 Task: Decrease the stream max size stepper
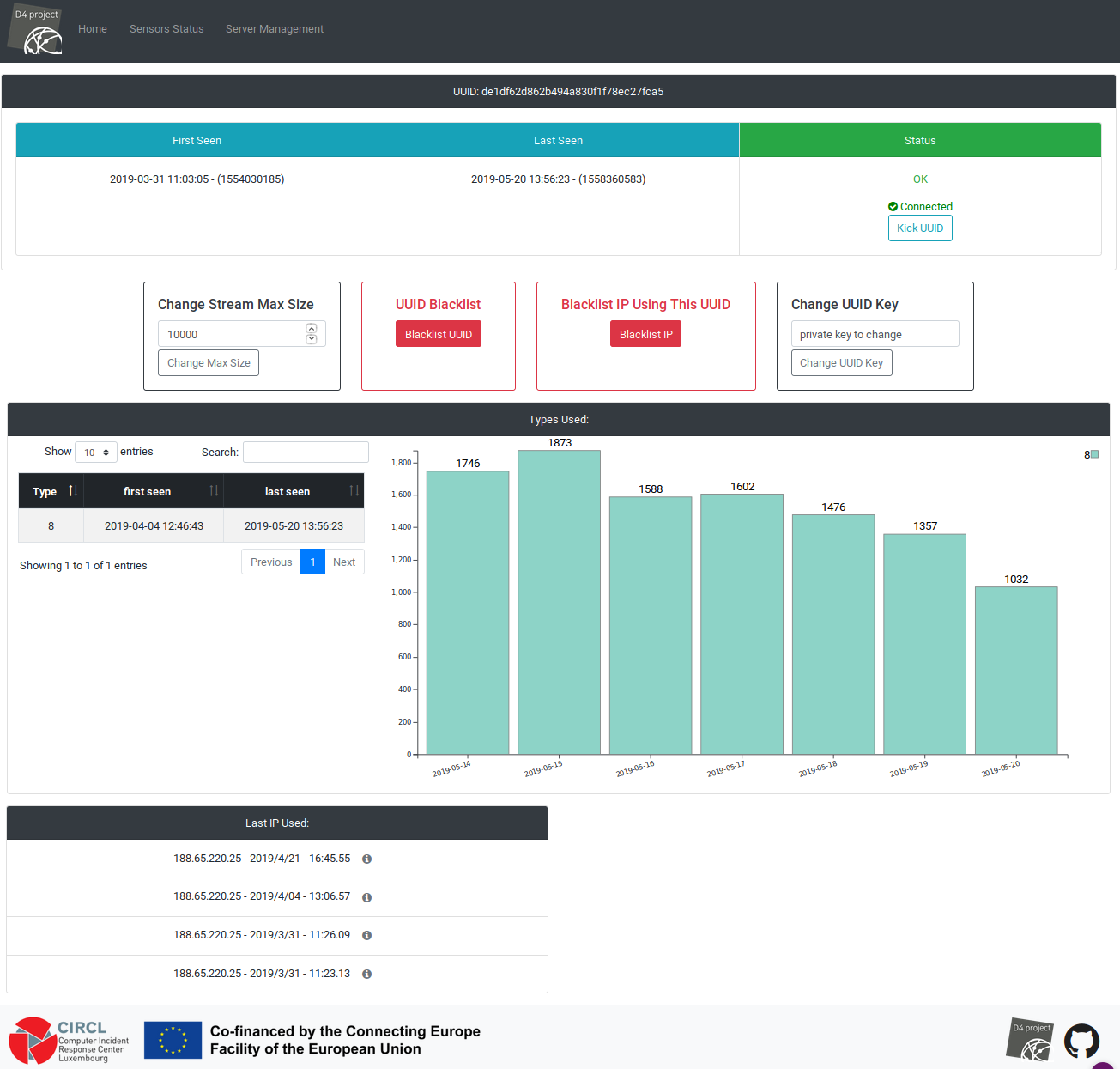[312, 339]
